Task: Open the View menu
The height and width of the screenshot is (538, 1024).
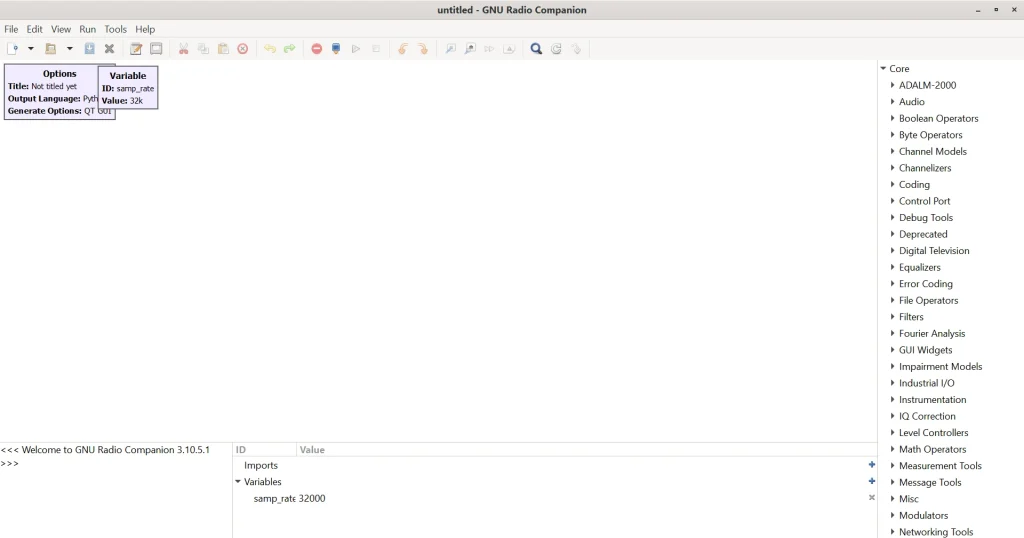Action: pos(61,29)
